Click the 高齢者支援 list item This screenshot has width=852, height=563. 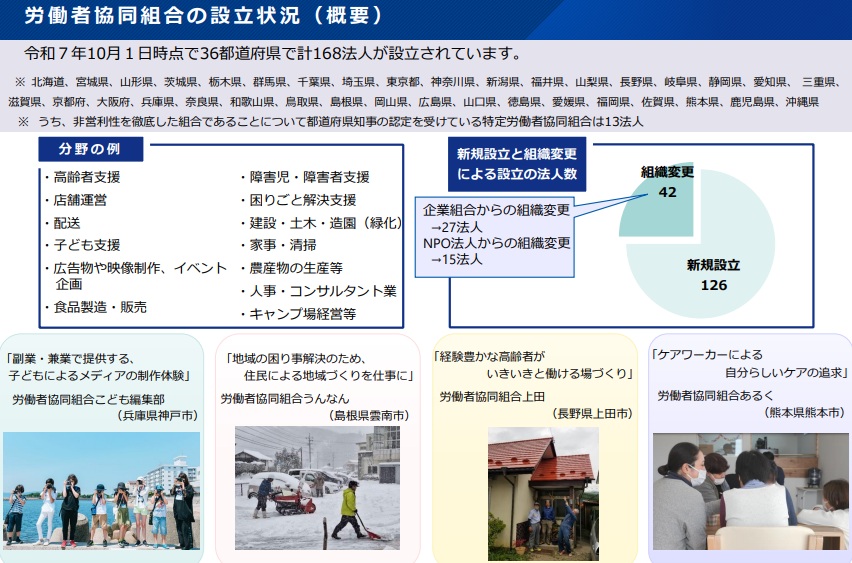point(86,176)
